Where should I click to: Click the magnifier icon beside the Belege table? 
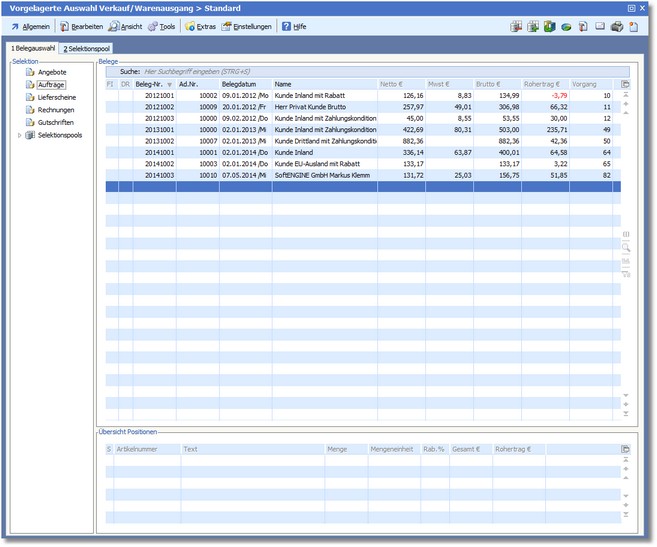pos(626,247)
